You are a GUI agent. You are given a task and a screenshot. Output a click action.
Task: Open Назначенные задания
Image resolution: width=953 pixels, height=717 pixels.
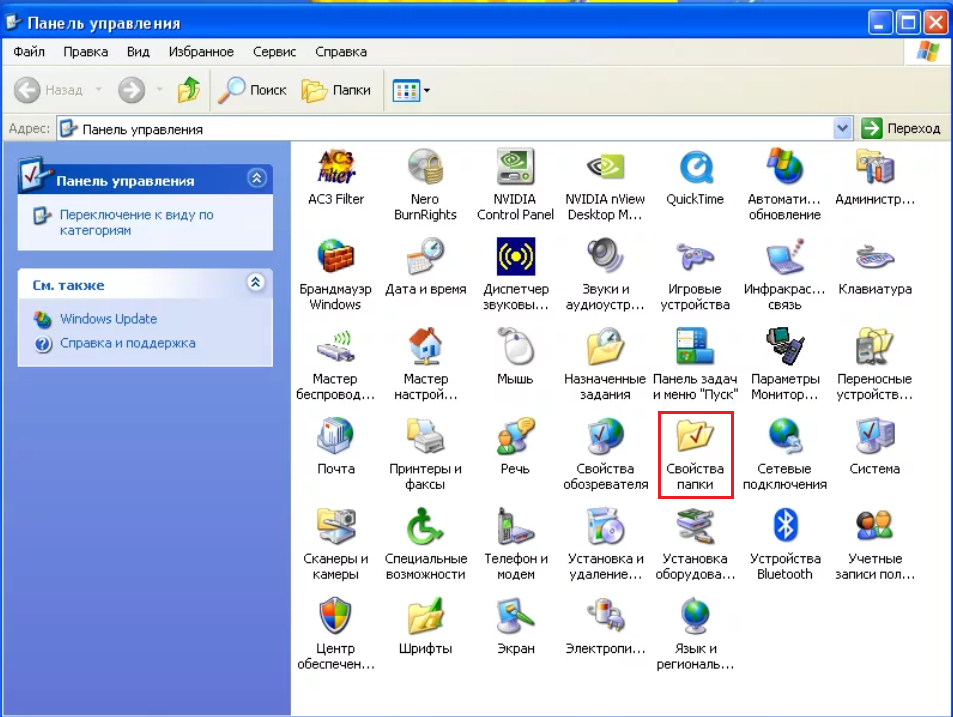(605, 365)
